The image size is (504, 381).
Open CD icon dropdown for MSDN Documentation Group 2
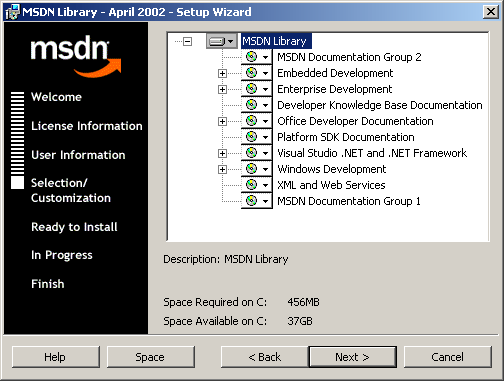(257, 57)
